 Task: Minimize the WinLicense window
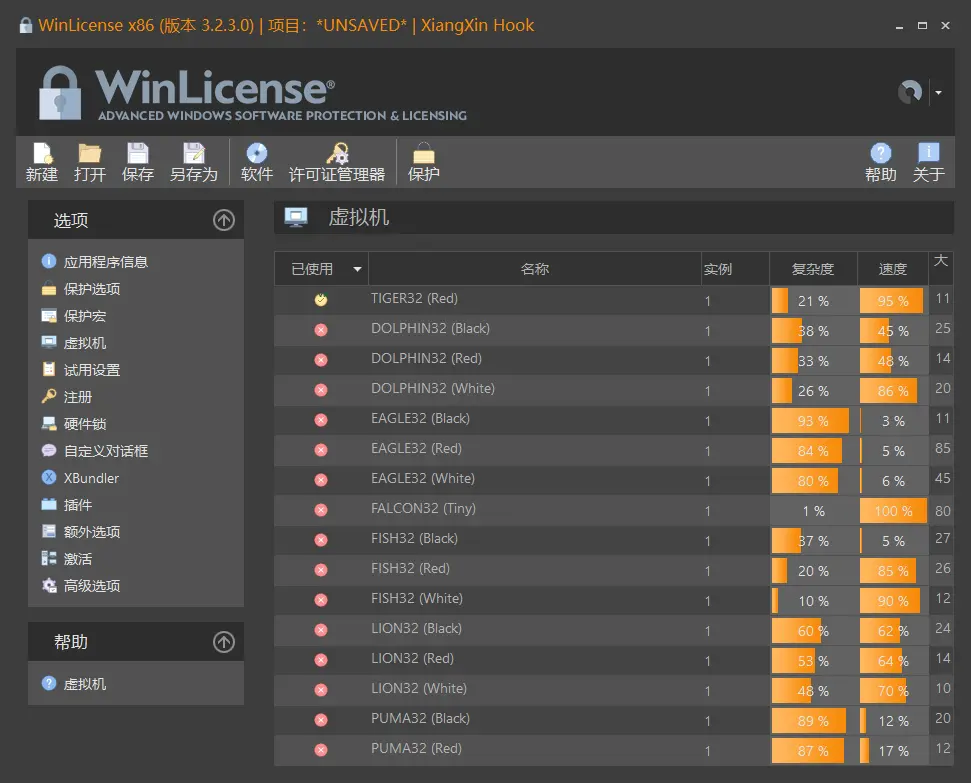pyautogui.click(x=899, y=26)
